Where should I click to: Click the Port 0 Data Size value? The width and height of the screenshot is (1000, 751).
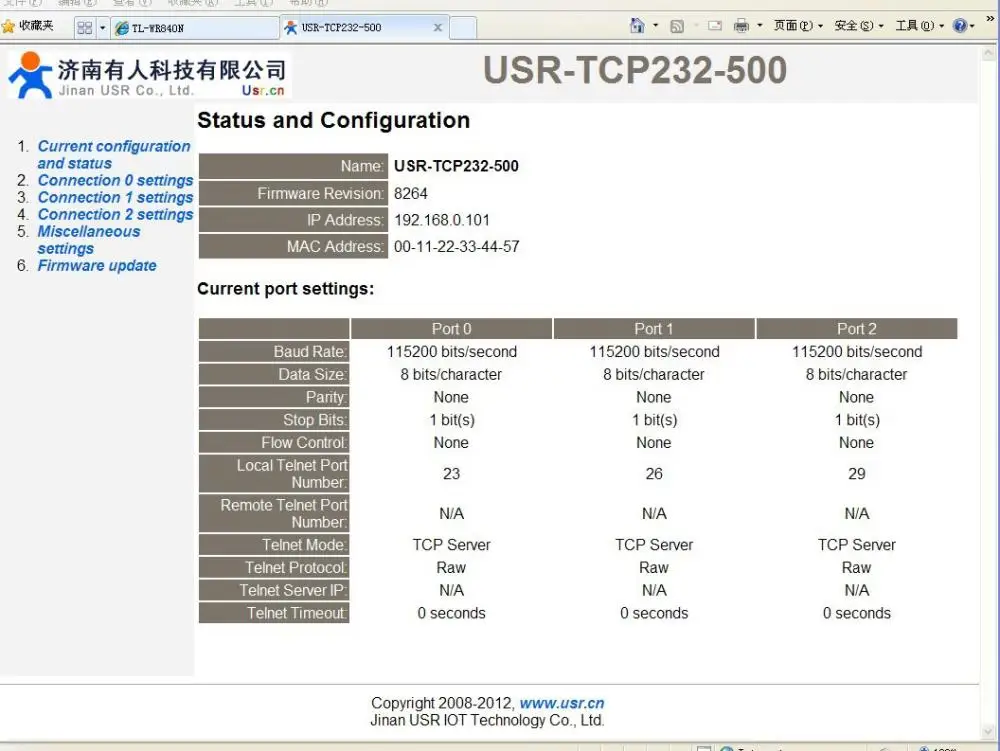click(452, 375)
